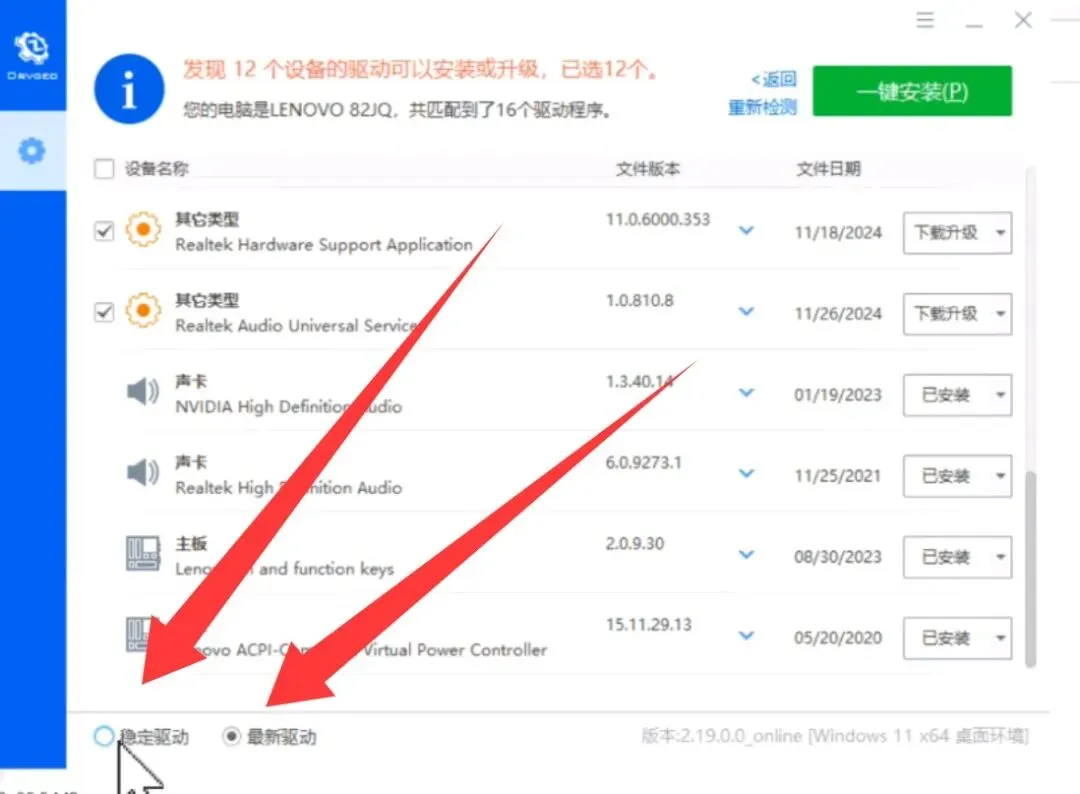Expand version chevron for 2.0.9.30
This screenshot has width=1080, height=794.
coord(746,554)
